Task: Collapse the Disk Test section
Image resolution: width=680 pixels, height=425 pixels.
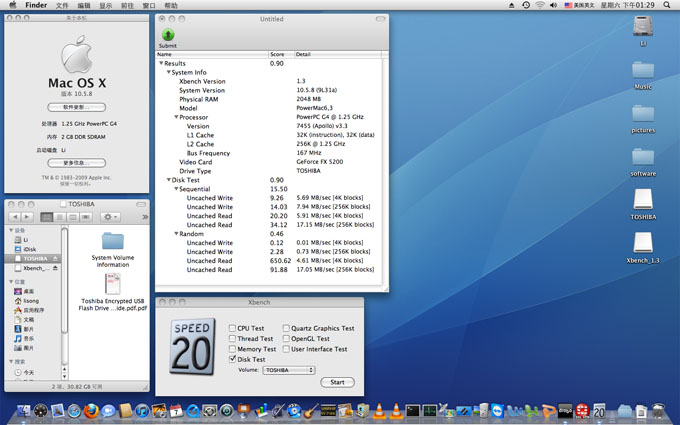Action: pyautogui.click(x=169, y=180)
